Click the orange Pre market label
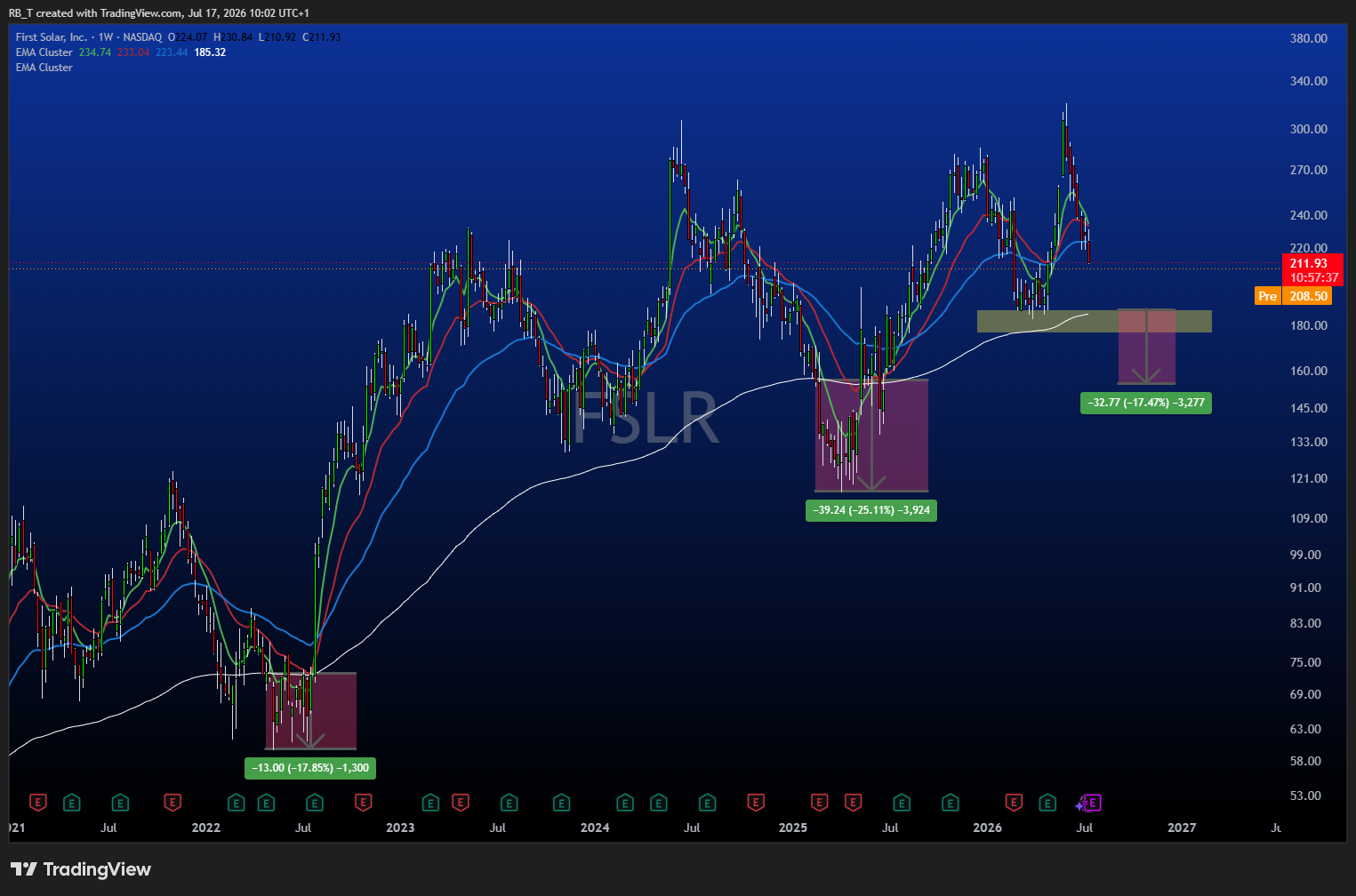This screenshot has width=1356, height=896. click(1267, 296)
